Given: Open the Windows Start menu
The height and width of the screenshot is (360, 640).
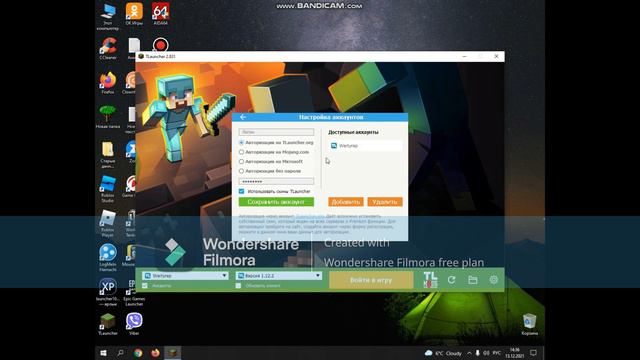Looking at the screenshot, I should [x=103, y=353].
